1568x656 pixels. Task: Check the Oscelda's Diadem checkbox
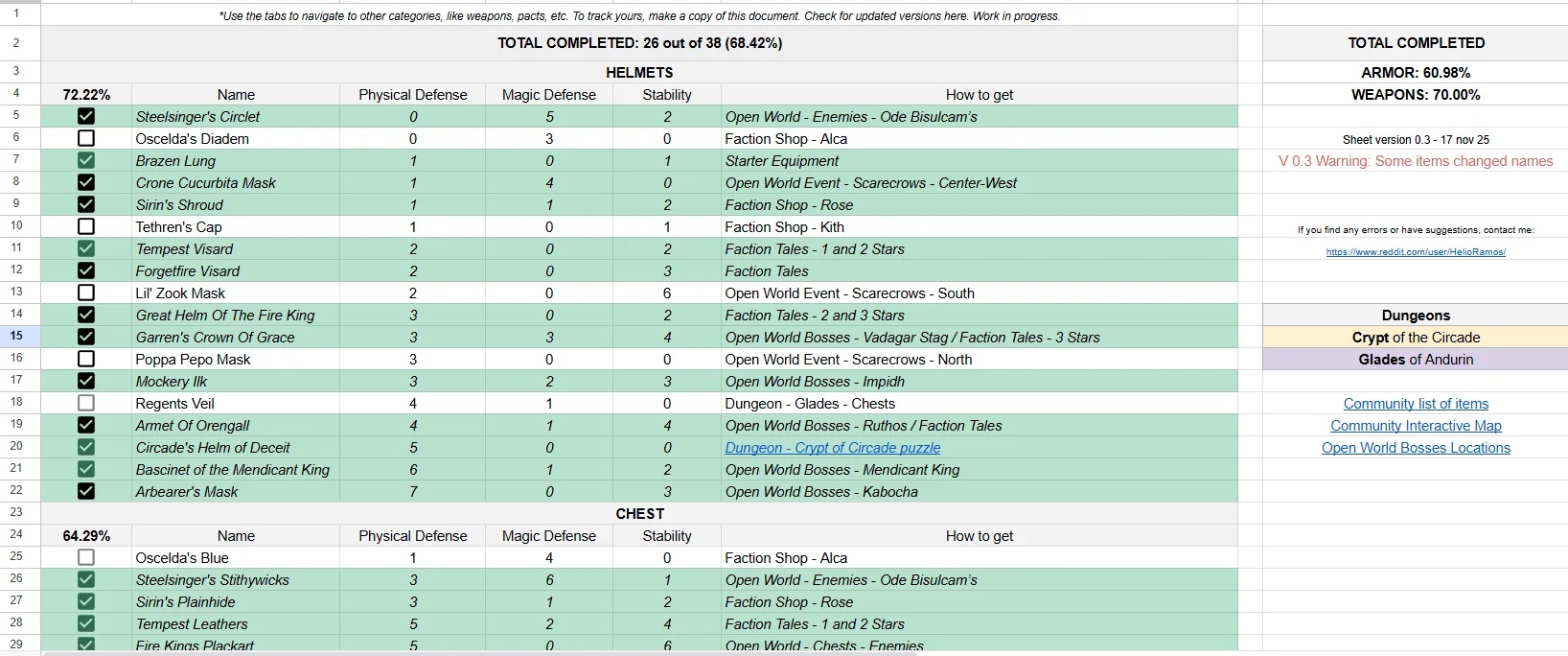pos(86,138)
